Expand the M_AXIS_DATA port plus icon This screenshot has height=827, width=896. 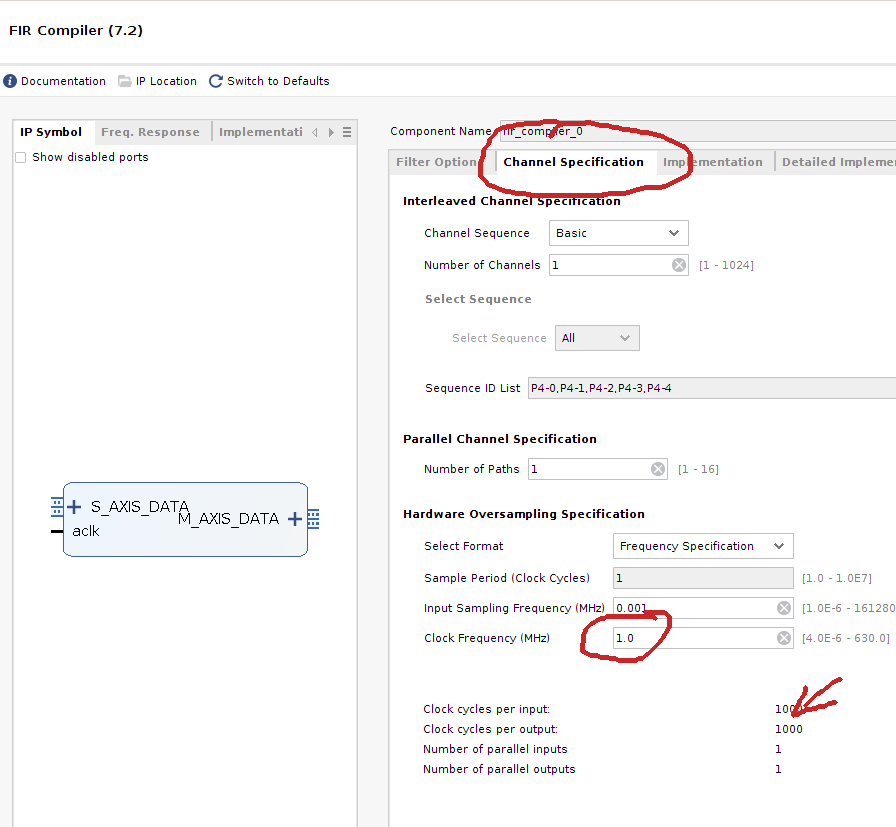pyautogui.click(x=294, y=519)
